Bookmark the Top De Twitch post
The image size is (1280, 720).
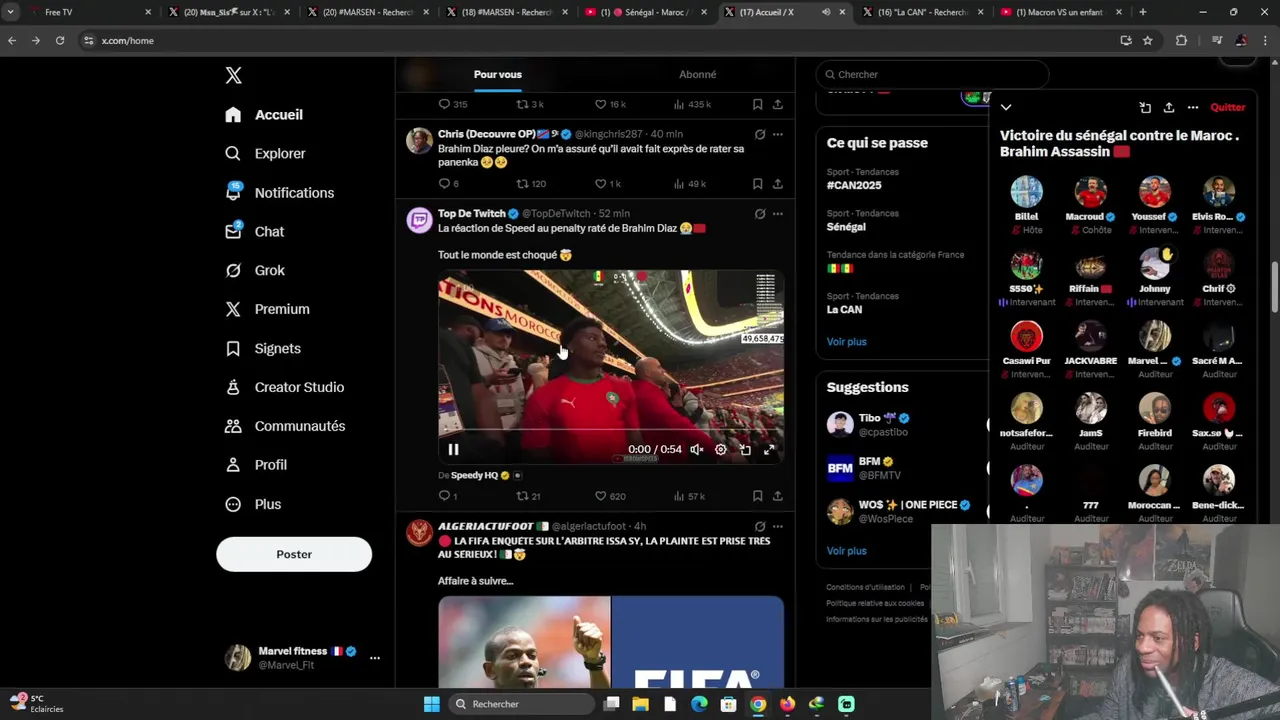757,496
